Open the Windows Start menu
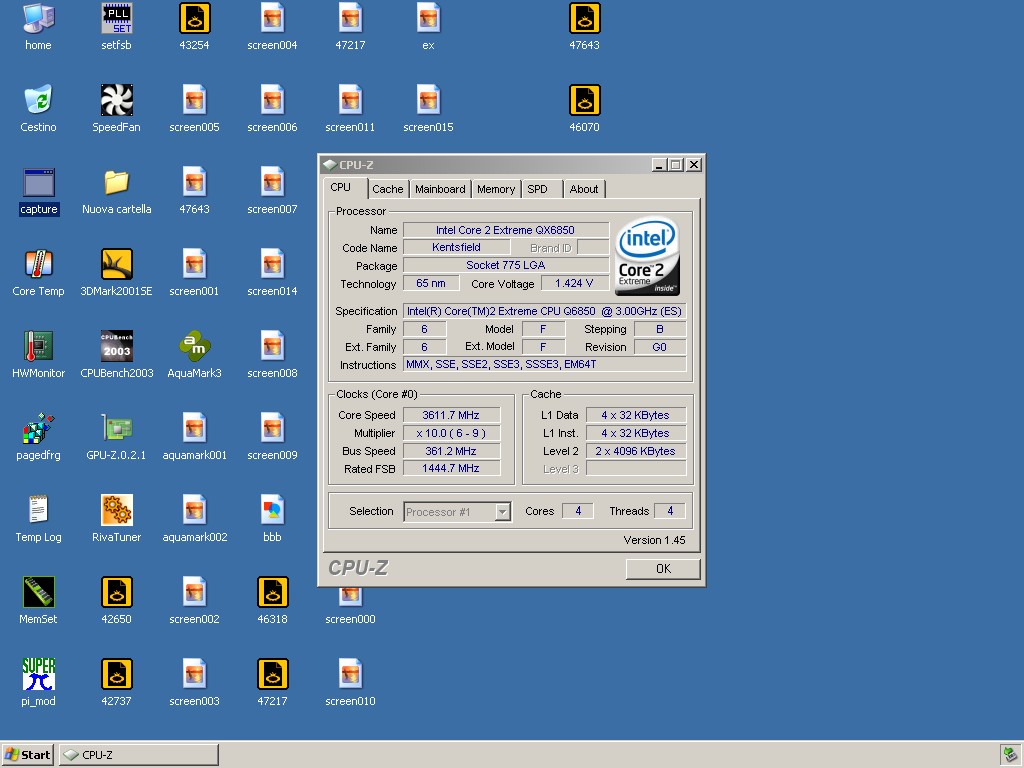The image size is (1024, 768). point(28,755)
